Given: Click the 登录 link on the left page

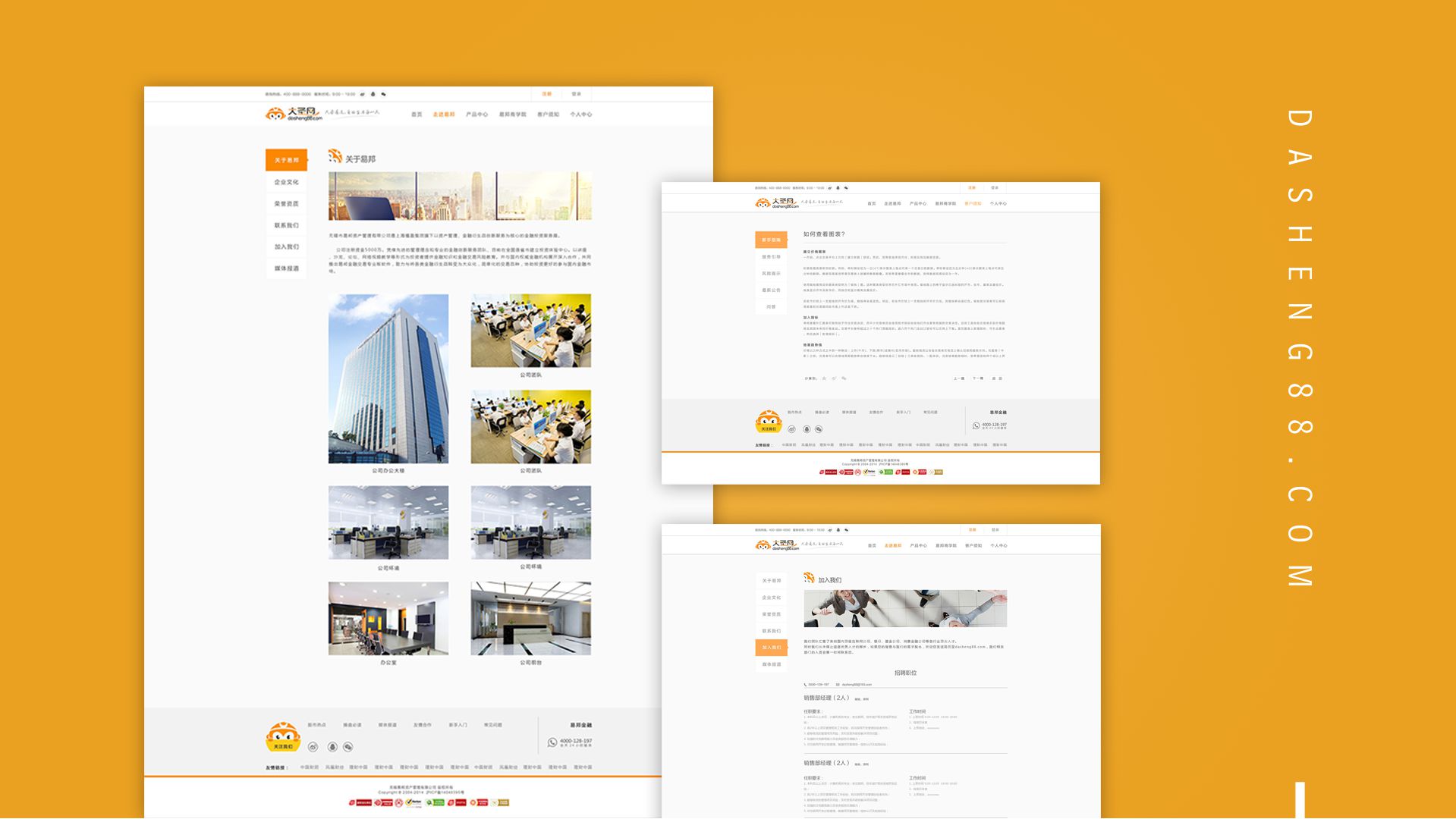Looking at the screenshot, I should pos(576,94).
